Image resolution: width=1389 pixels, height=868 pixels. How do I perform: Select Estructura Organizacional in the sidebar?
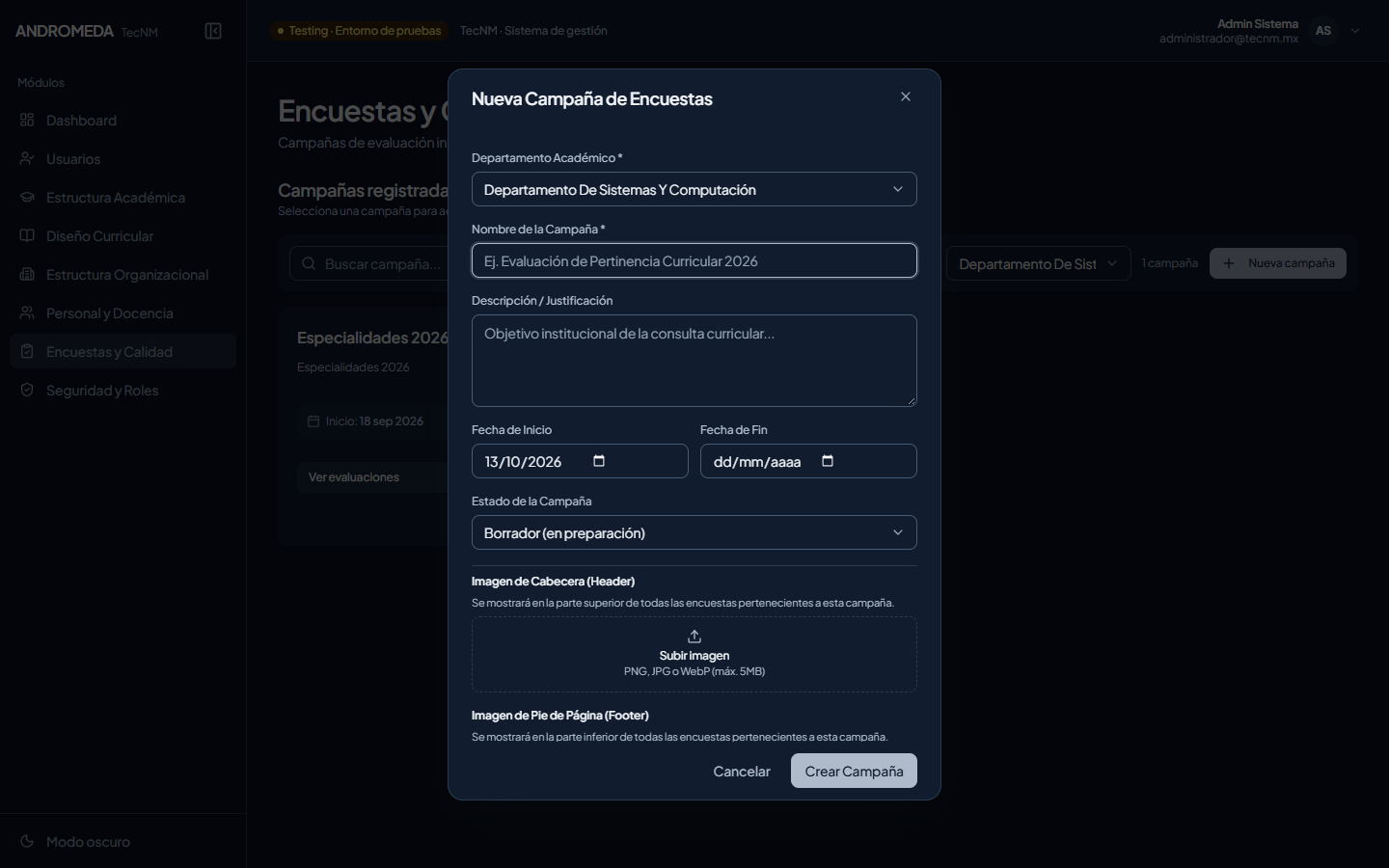pyautogui.click(x=123, y=275)
